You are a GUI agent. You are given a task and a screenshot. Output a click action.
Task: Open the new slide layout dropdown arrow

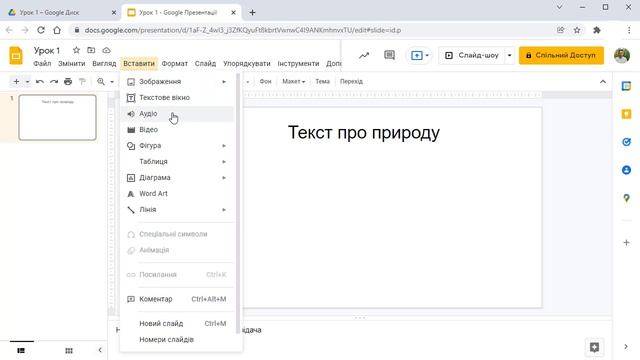27,82
